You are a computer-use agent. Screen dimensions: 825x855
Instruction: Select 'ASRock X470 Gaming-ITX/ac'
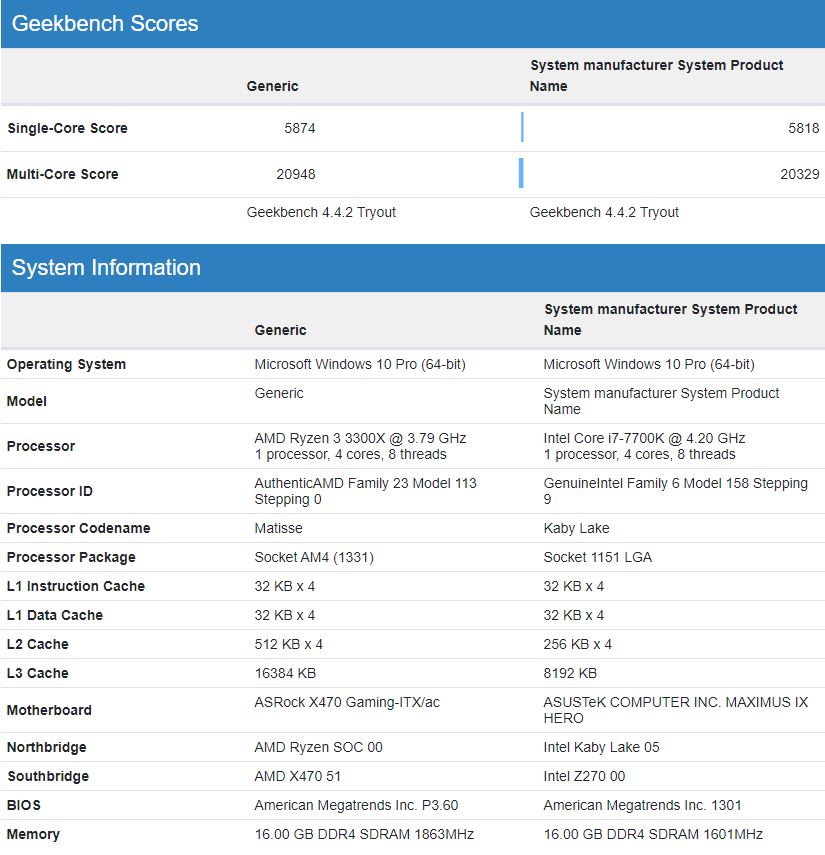pos(347,702)
